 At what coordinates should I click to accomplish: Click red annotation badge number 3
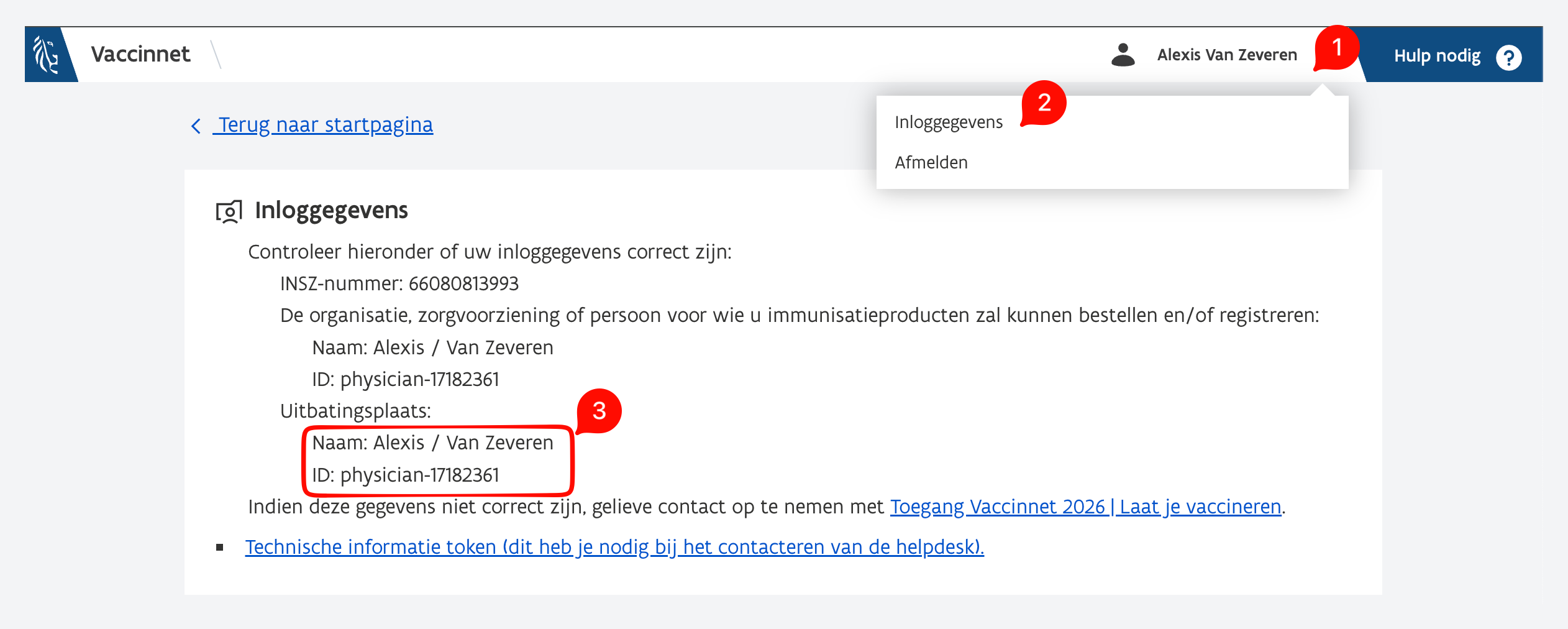coord(599,411)
